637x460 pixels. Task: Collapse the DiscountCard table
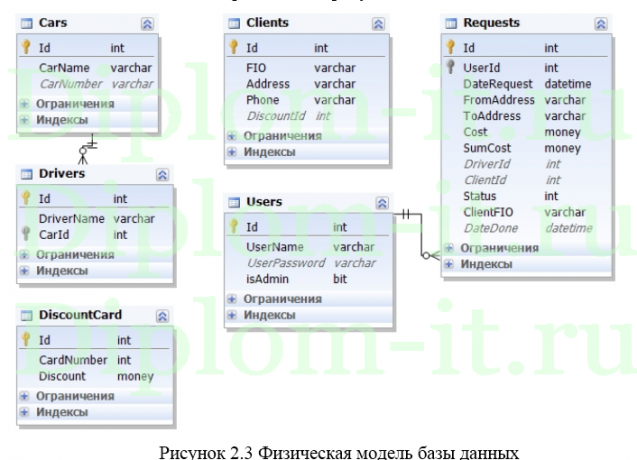[162, 316]
